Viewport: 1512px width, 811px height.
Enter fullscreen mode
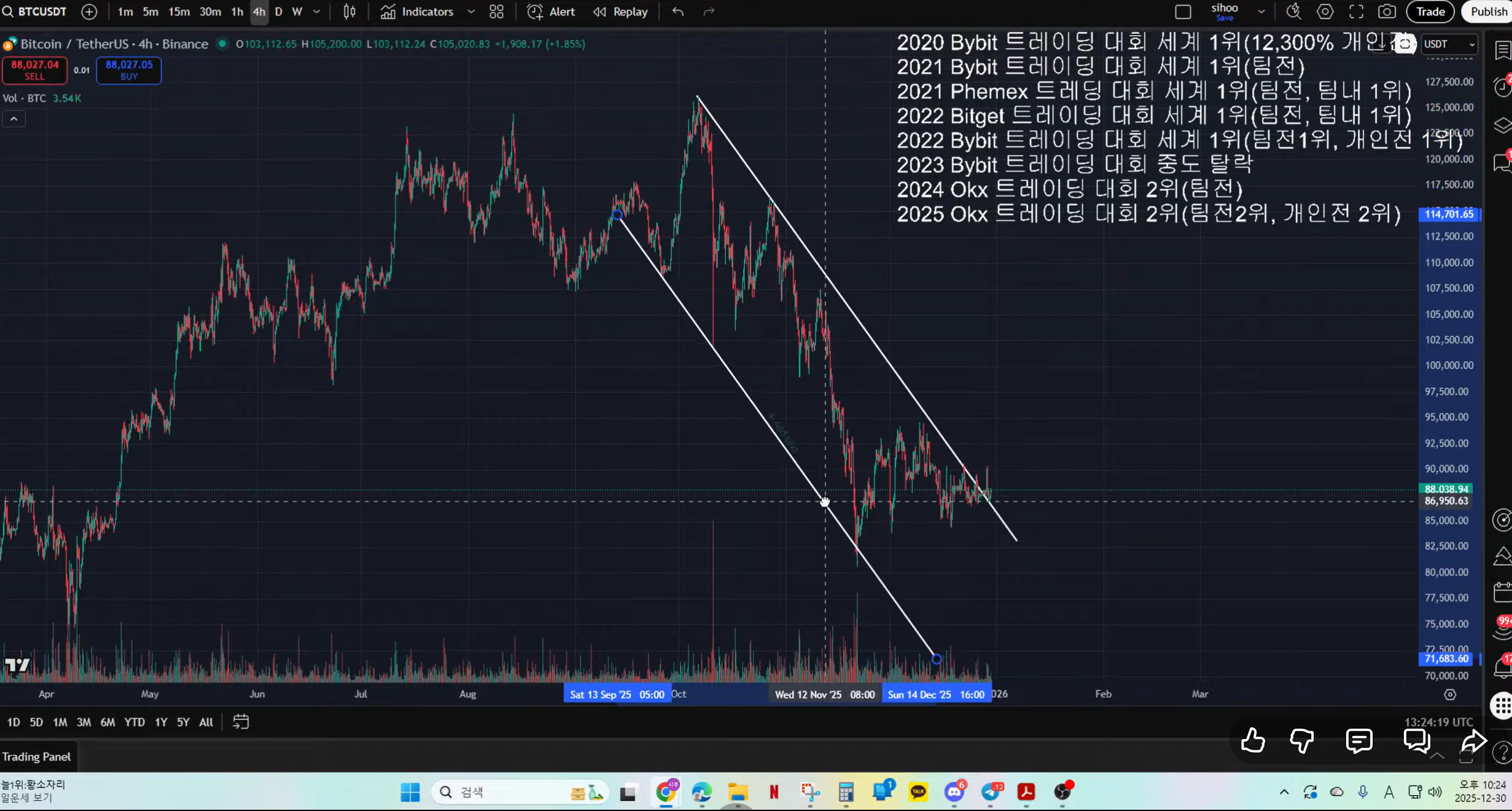[1356, 12]
